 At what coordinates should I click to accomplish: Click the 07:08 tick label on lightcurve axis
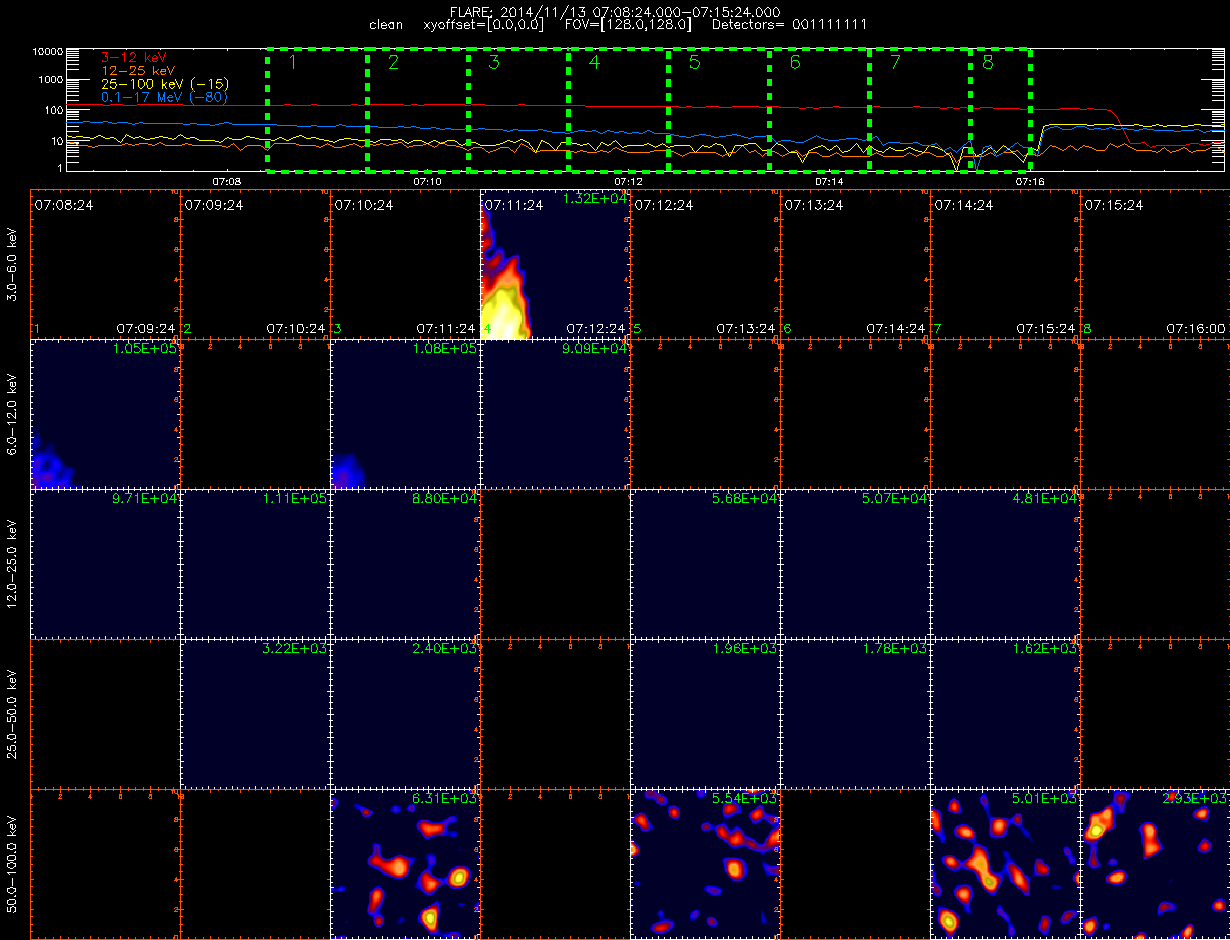click(x=227, y=181)
